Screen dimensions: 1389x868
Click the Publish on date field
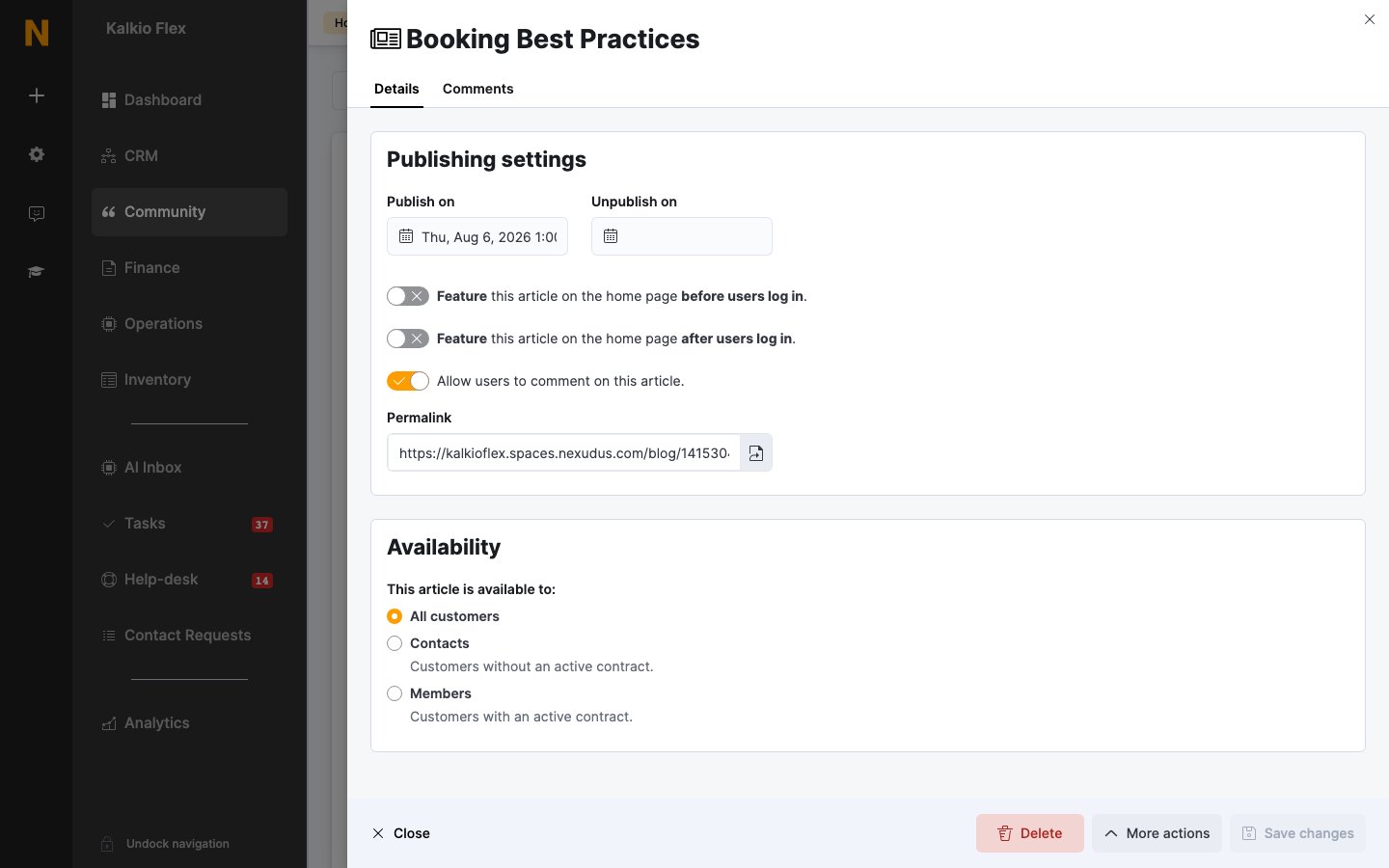tap(477, 236)
